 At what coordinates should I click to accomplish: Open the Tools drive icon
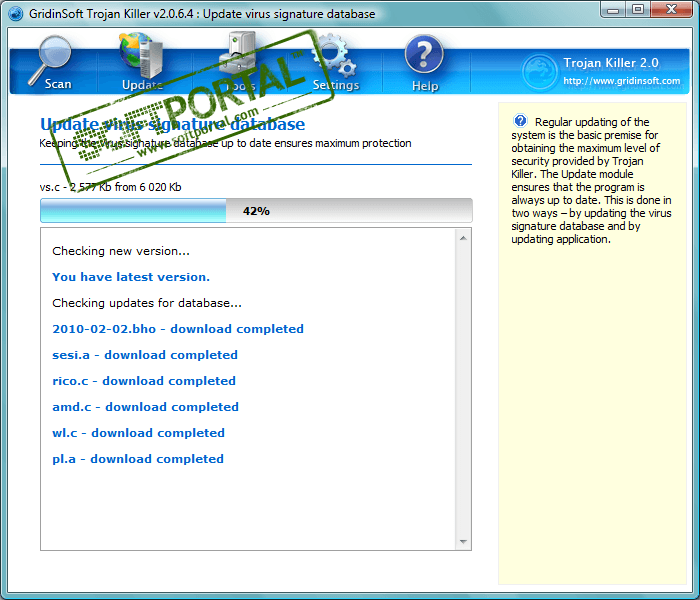[238, 54]
